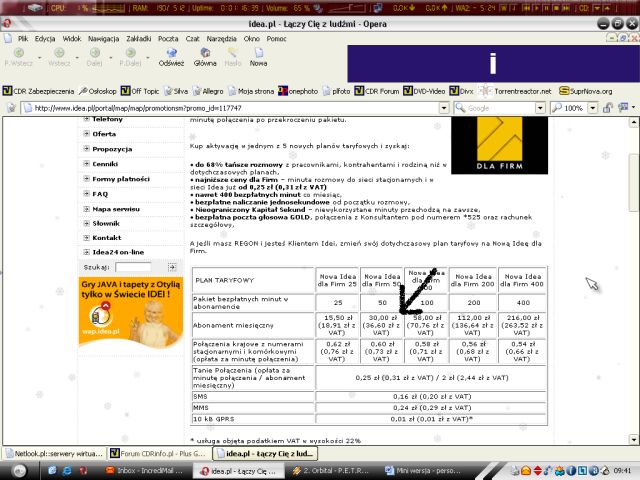Click the DLA FIRM logo image
Viewport: 640px width, 480px height.
pos(499,145)
